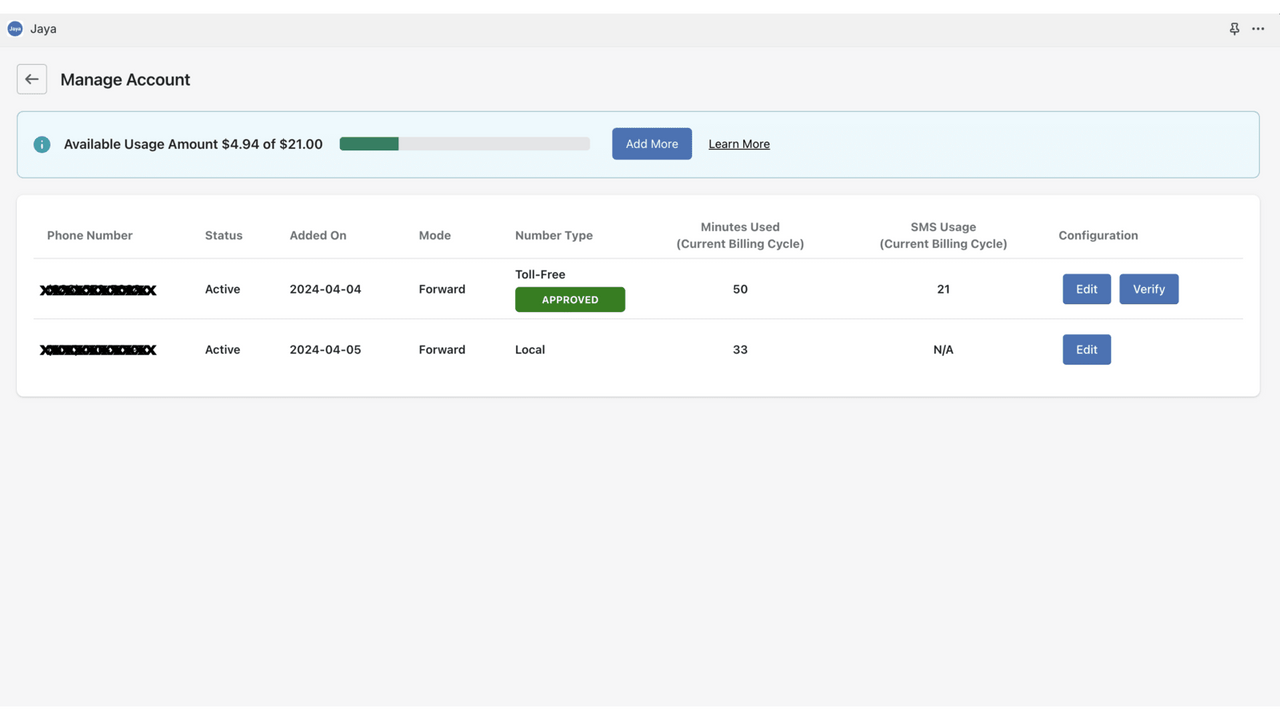This screenshot has height=720, width=1280.
Task: Open the Learn More link
Action: pyautogui.click(x=739, y=144)
